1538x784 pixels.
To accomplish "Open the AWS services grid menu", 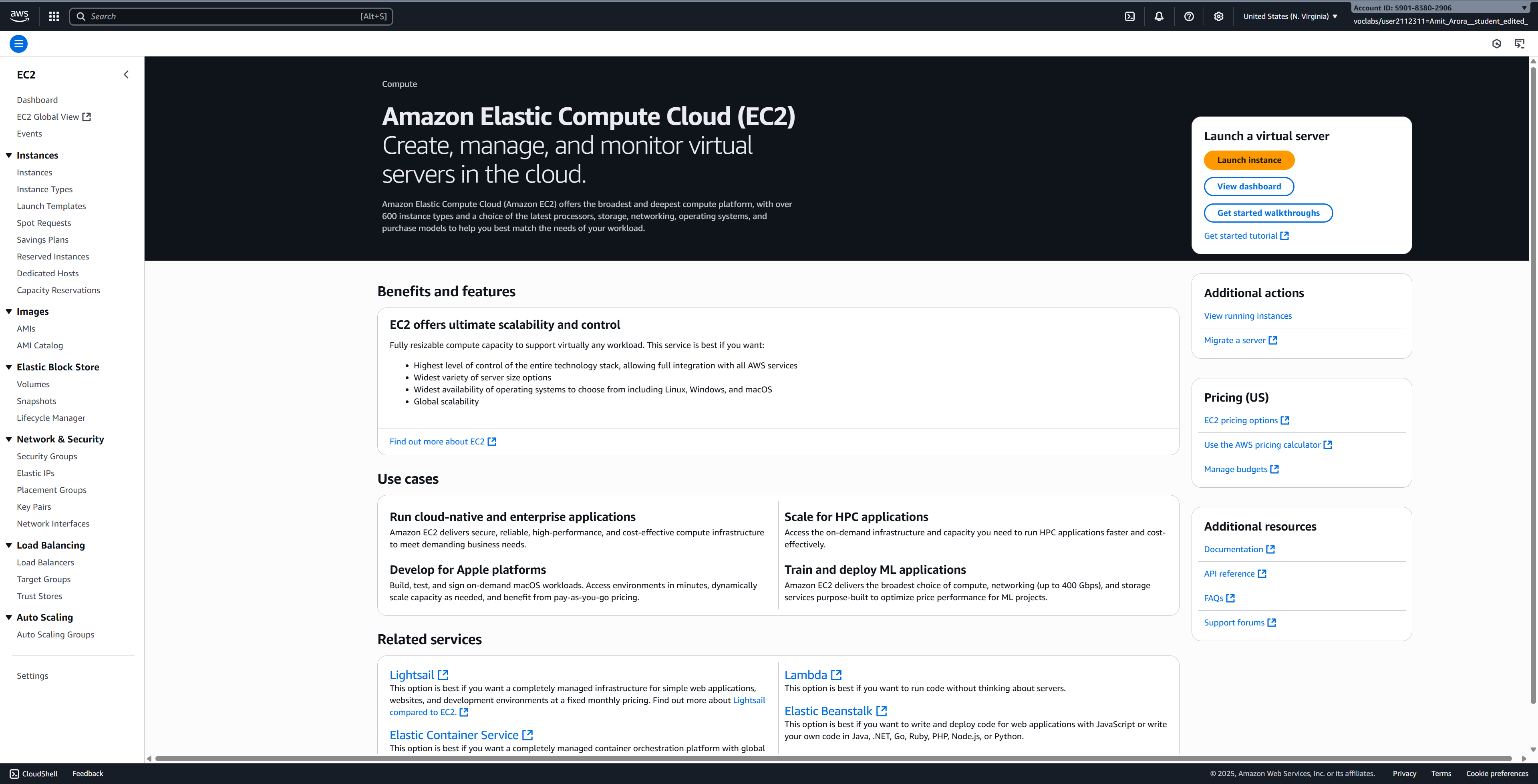I will [x=54, y=17].
